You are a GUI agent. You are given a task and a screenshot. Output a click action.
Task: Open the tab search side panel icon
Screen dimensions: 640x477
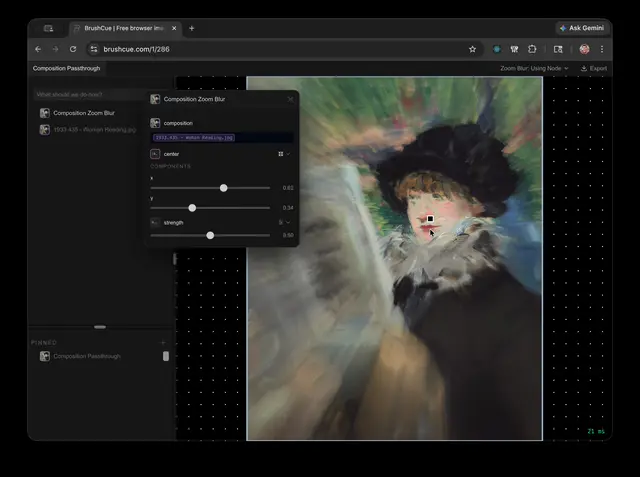pyautogui.click(x=558, y=49)
